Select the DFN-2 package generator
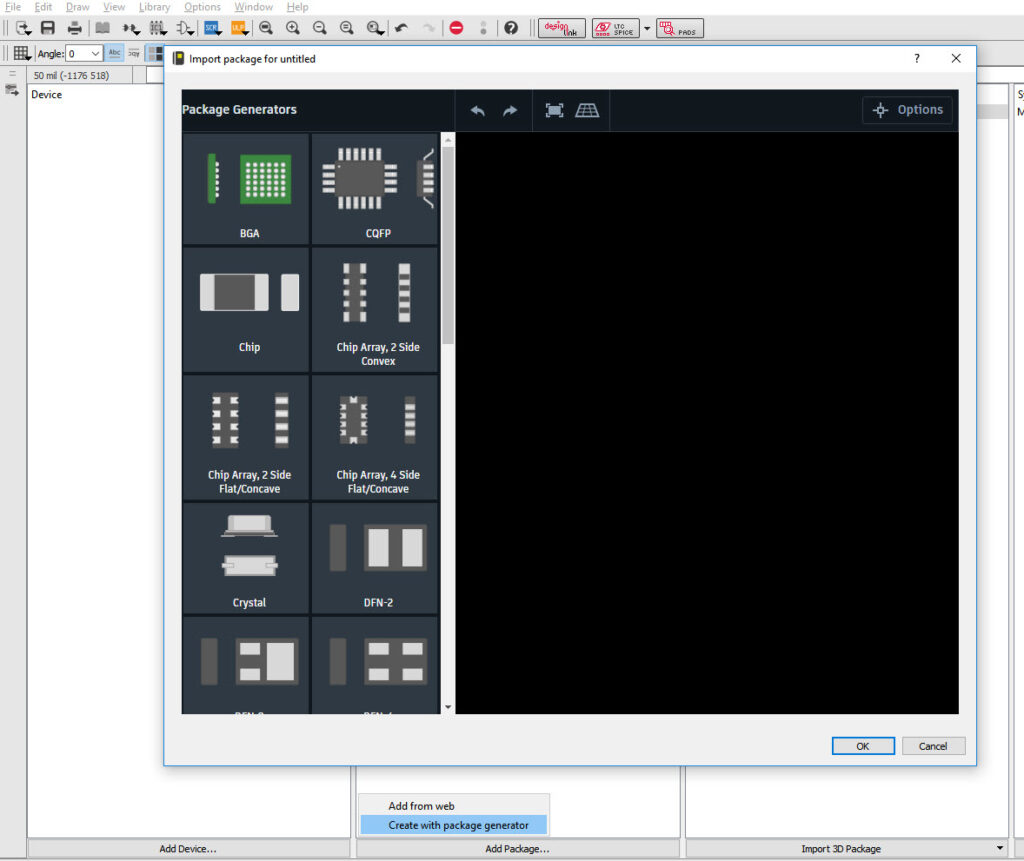This screenshot has width=1024, height=861. [375, 559]
